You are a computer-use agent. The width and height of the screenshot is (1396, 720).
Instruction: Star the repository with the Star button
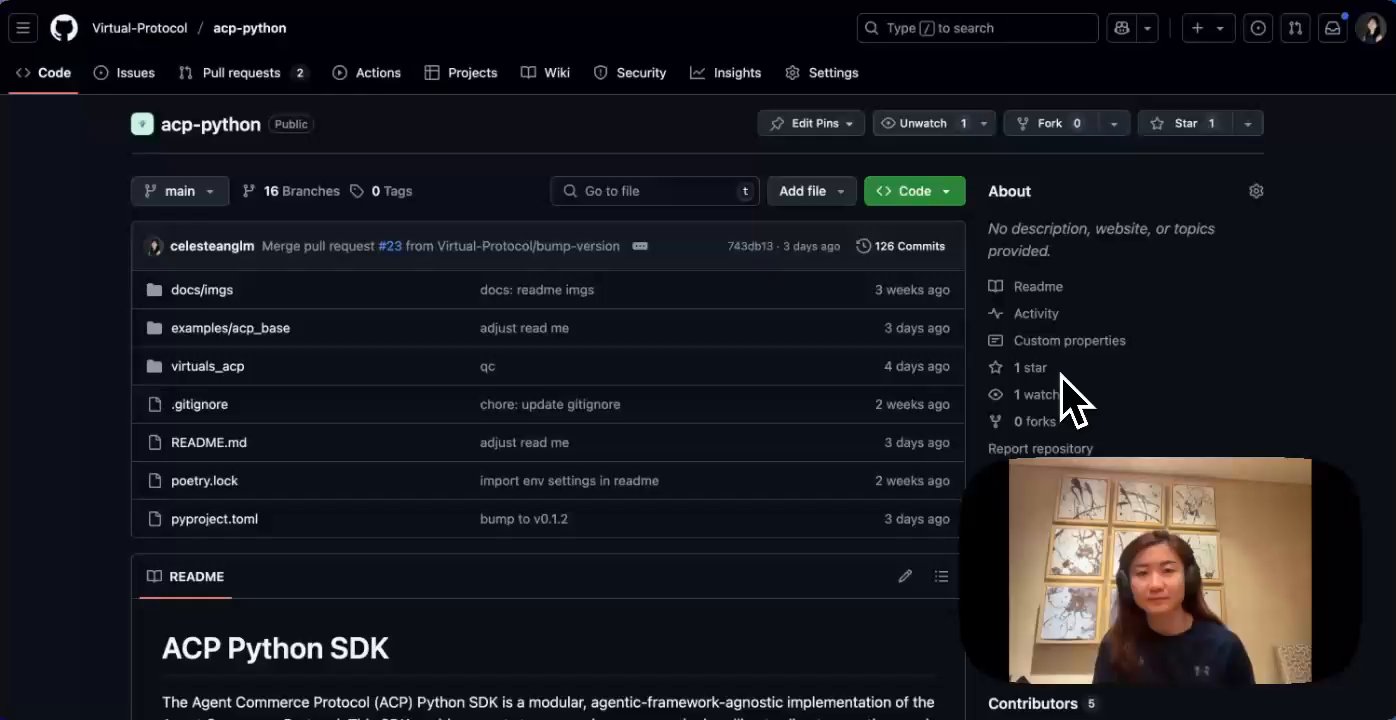click(x=1185, y=123)
